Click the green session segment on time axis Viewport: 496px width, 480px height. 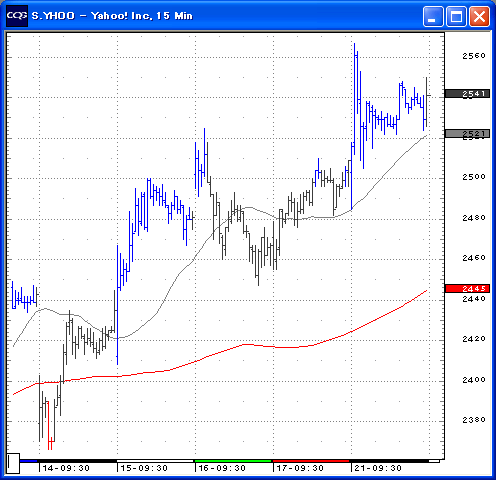(233, 461)
